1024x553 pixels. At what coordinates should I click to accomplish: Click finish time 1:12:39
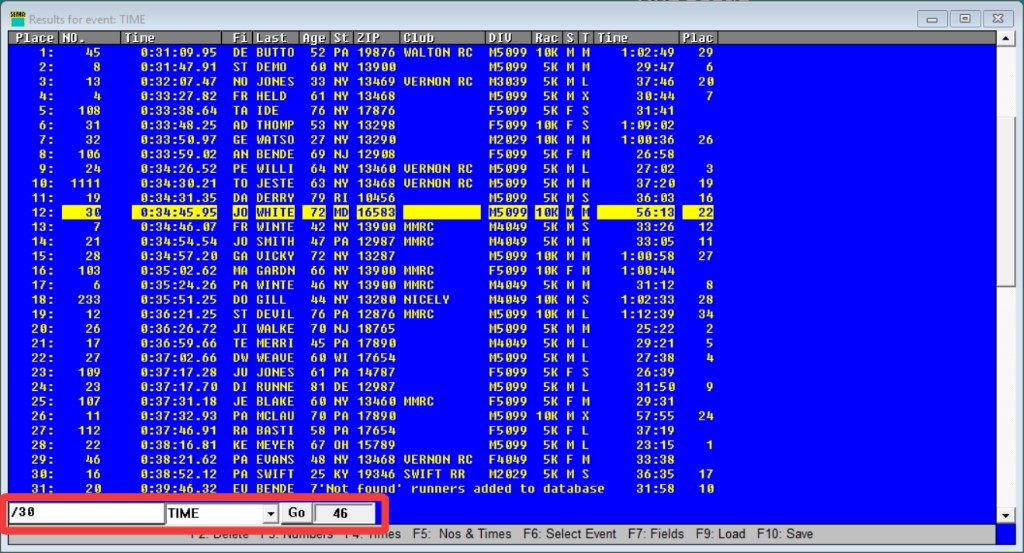click(648, 314)
